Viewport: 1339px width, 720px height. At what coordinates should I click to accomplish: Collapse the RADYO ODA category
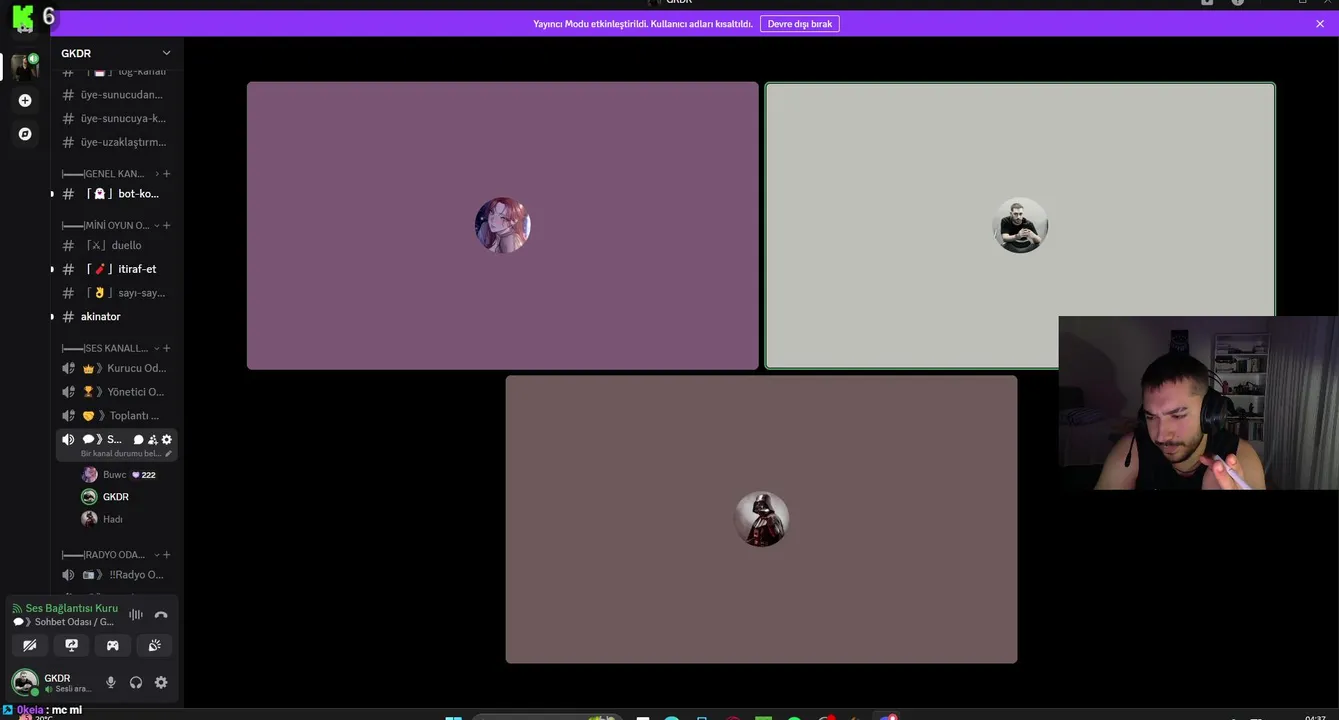pyautogui.click(x=107, y=555)
